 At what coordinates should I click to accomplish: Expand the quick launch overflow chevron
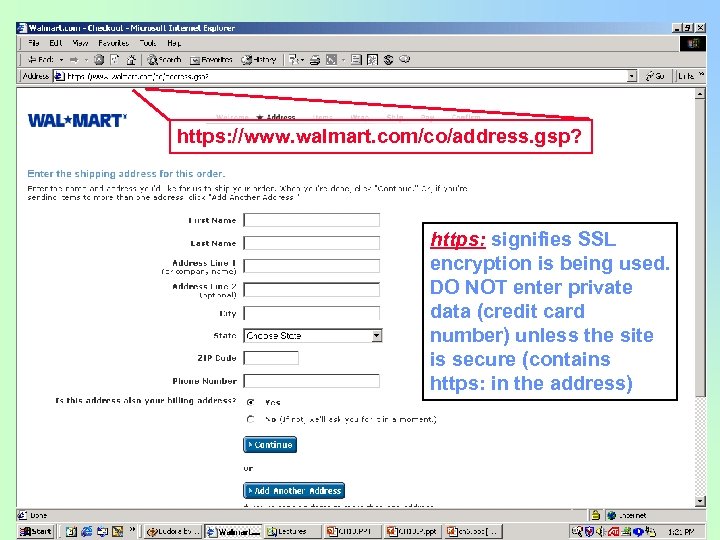click(132, 530)
